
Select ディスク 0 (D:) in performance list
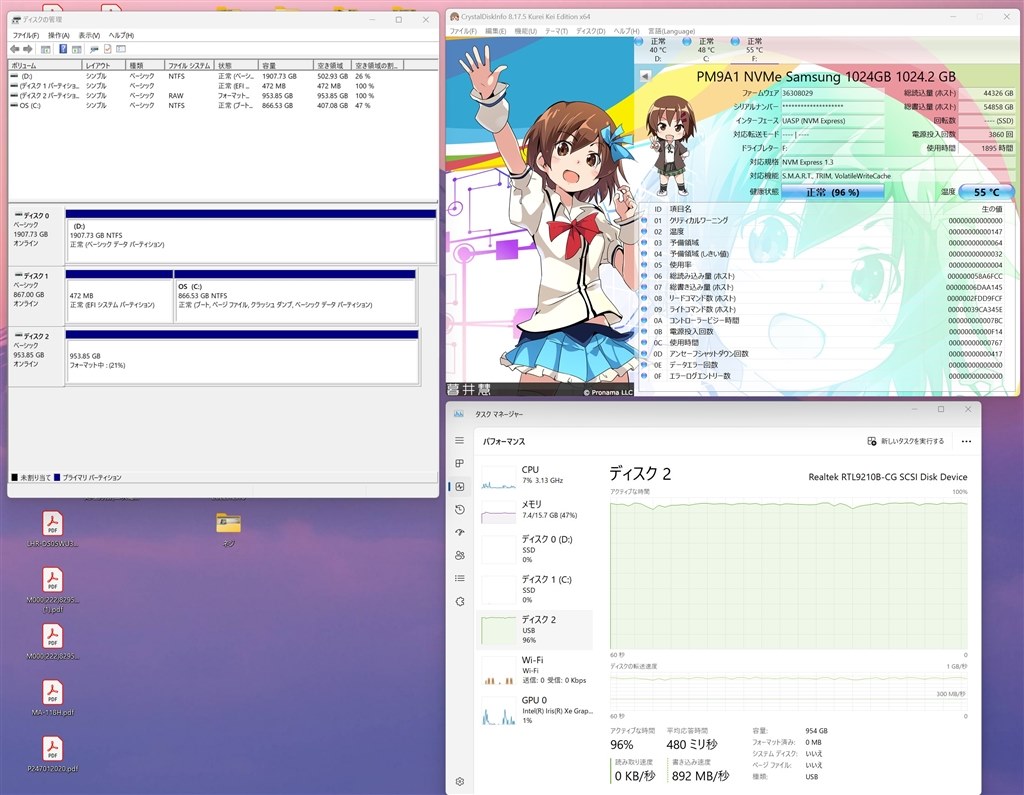pyautogui.click(x=534, y=550)
